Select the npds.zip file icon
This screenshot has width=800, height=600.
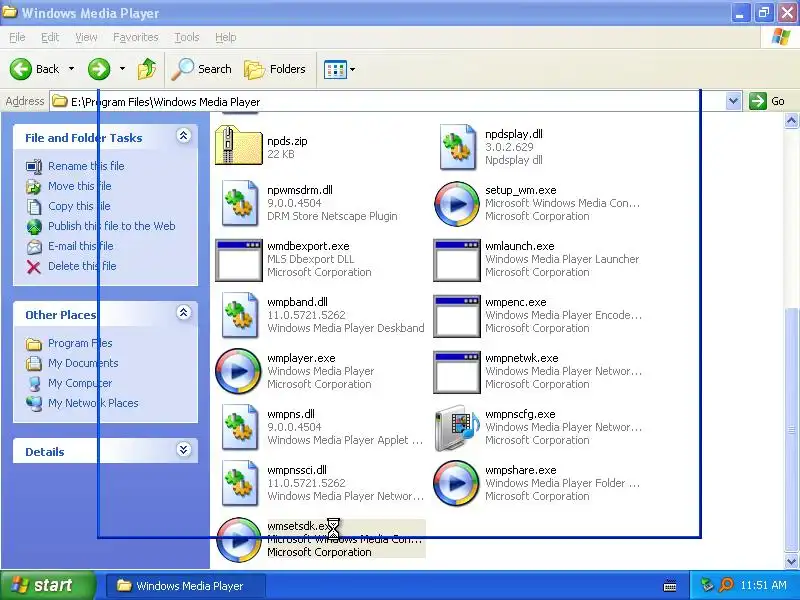click(x=238, y=146)
